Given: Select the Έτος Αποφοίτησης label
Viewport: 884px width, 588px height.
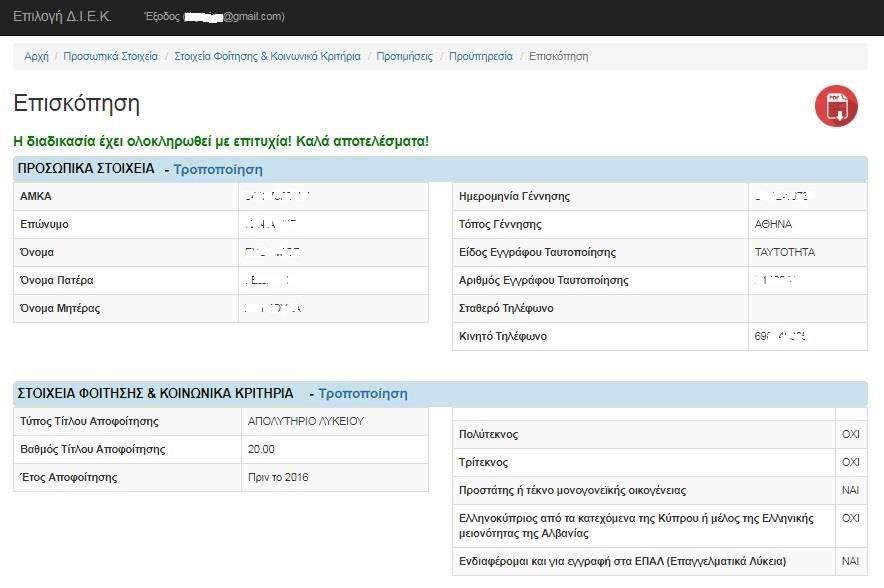Looking at the screenshot, I should pos(68,478).
